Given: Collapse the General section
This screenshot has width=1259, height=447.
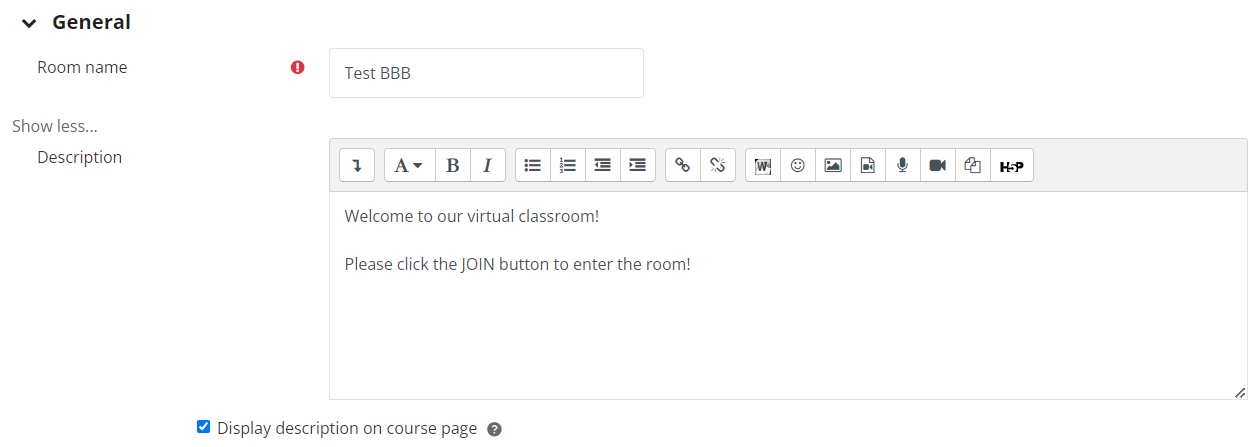Looking at the screenshot, I should 28,23.
